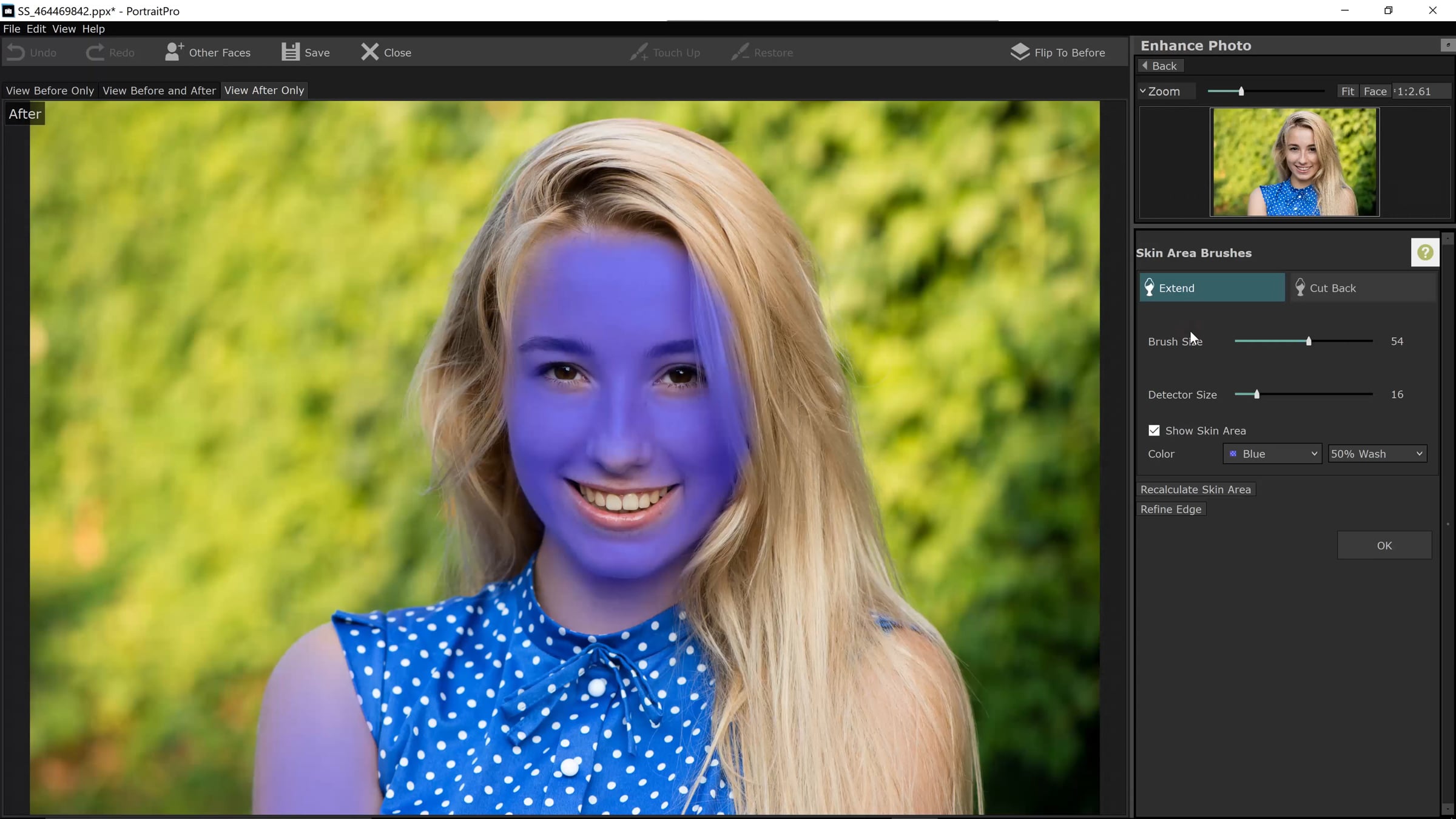Image resolution: width=1456 pixels, height=819 pixels.
Task: Open Other Faces person icon
Action: click(x=174, y=52)
